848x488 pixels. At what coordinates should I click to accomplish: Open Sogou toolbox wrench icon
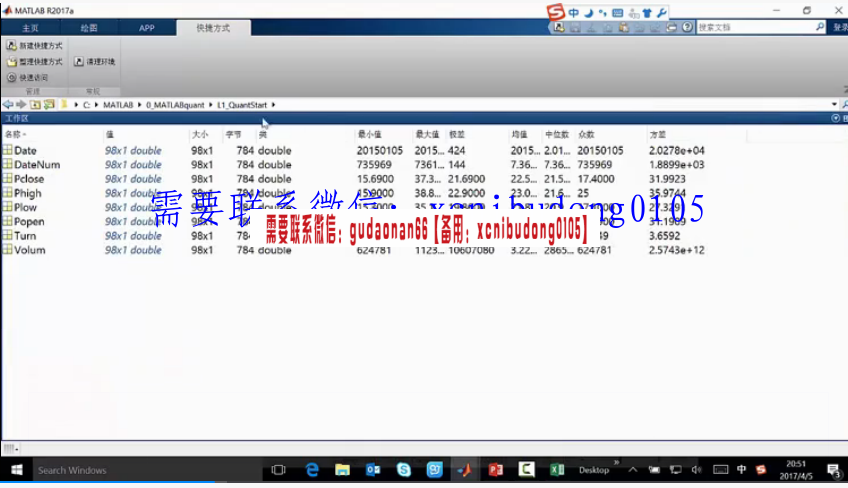coord(661,12)
